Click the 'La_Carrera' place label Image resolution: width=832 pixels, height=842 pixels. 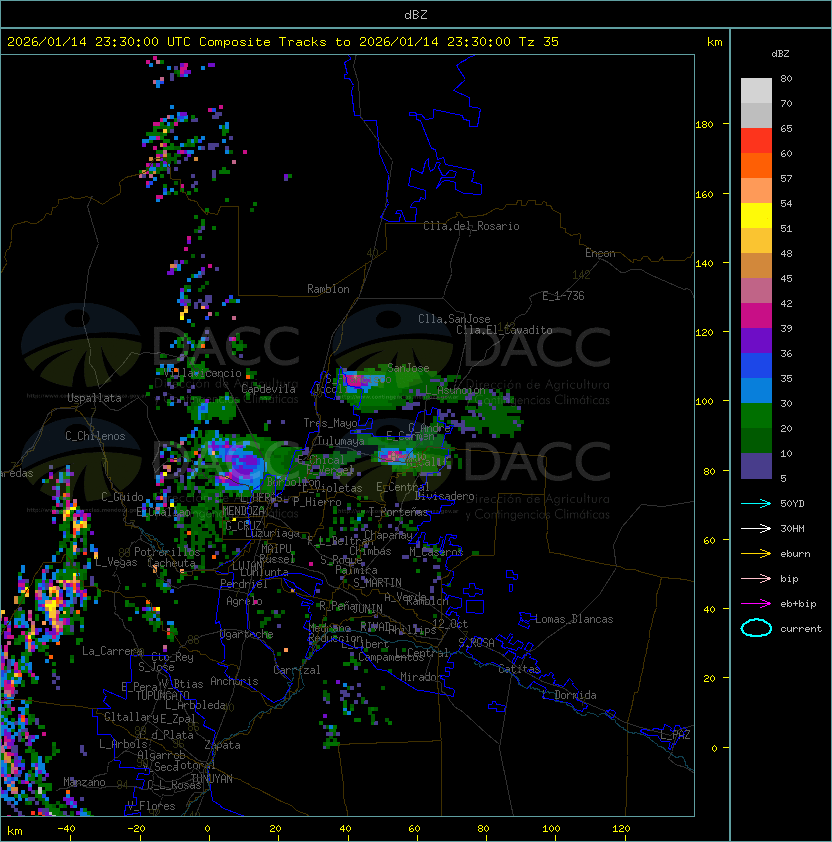point(113,651)
